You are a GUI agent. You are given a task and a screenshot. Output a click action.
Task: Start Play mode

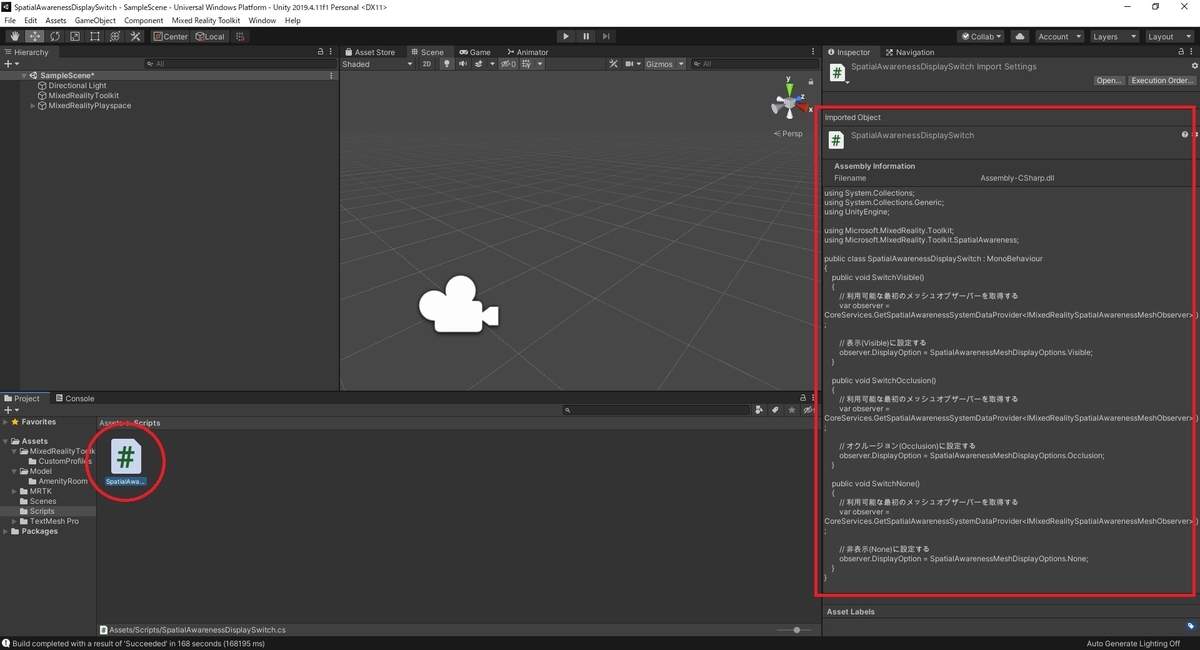point(565,36)
